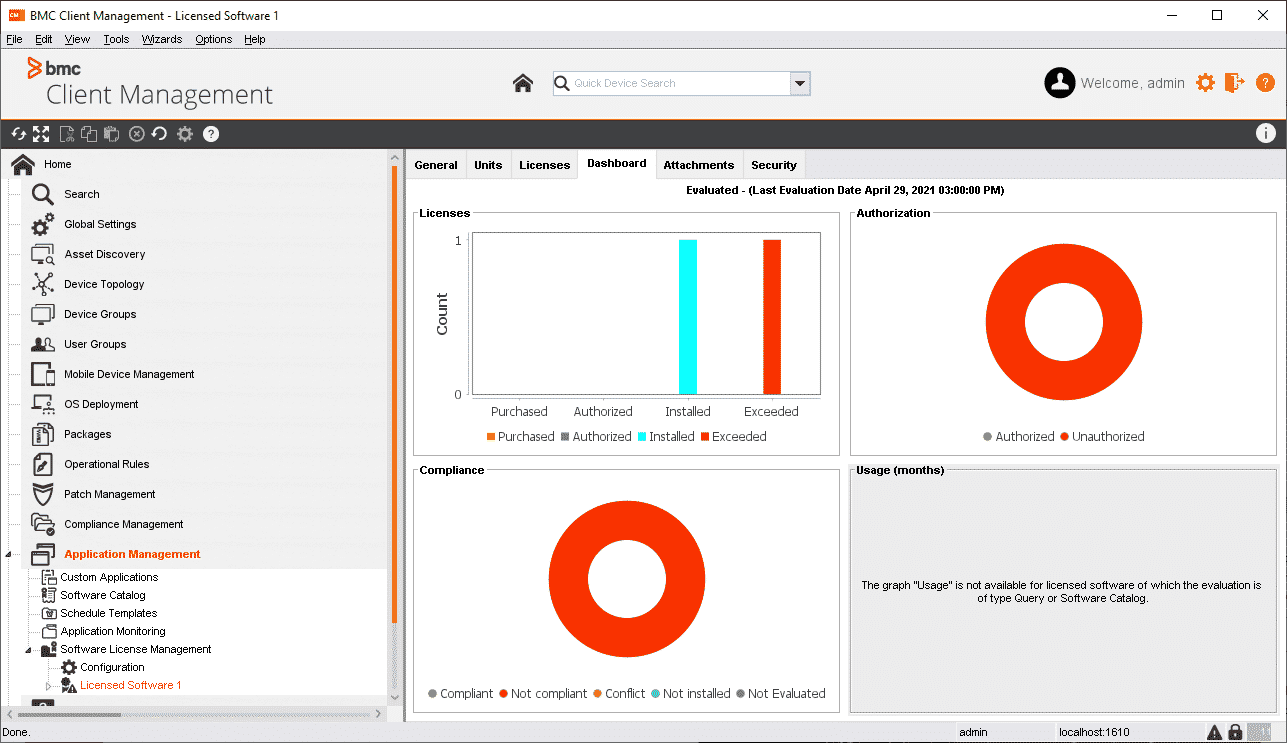Image resolution: width=1287 pixels, height=743 pixels.
Task: Click sidebar vertical scrollbar down arrow
Action: pyautogui.click(x=394, y=698)
